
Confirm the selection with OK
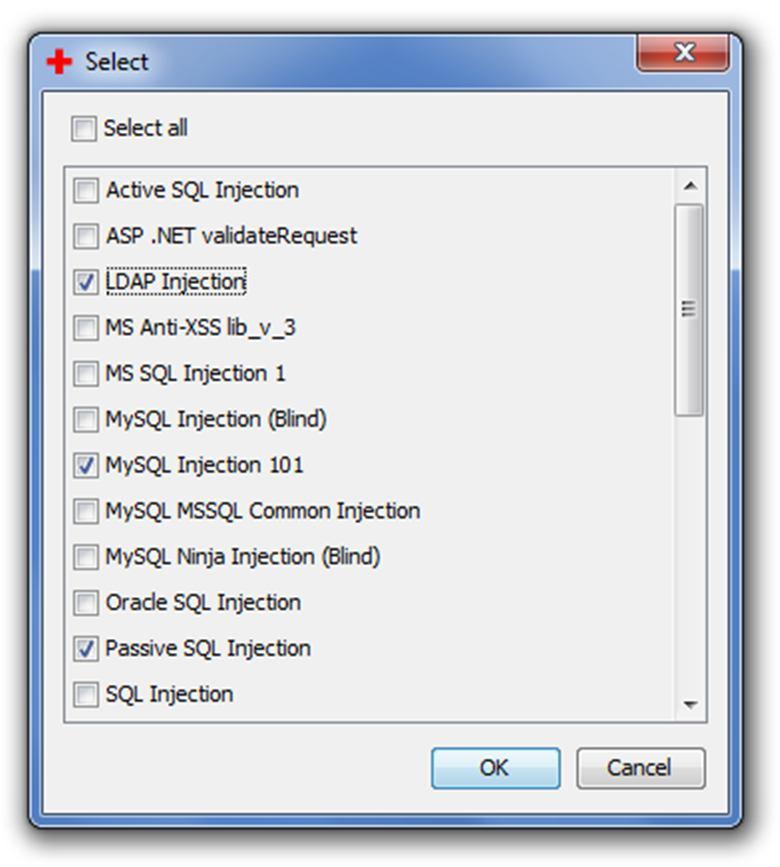[x=495, y=768]
